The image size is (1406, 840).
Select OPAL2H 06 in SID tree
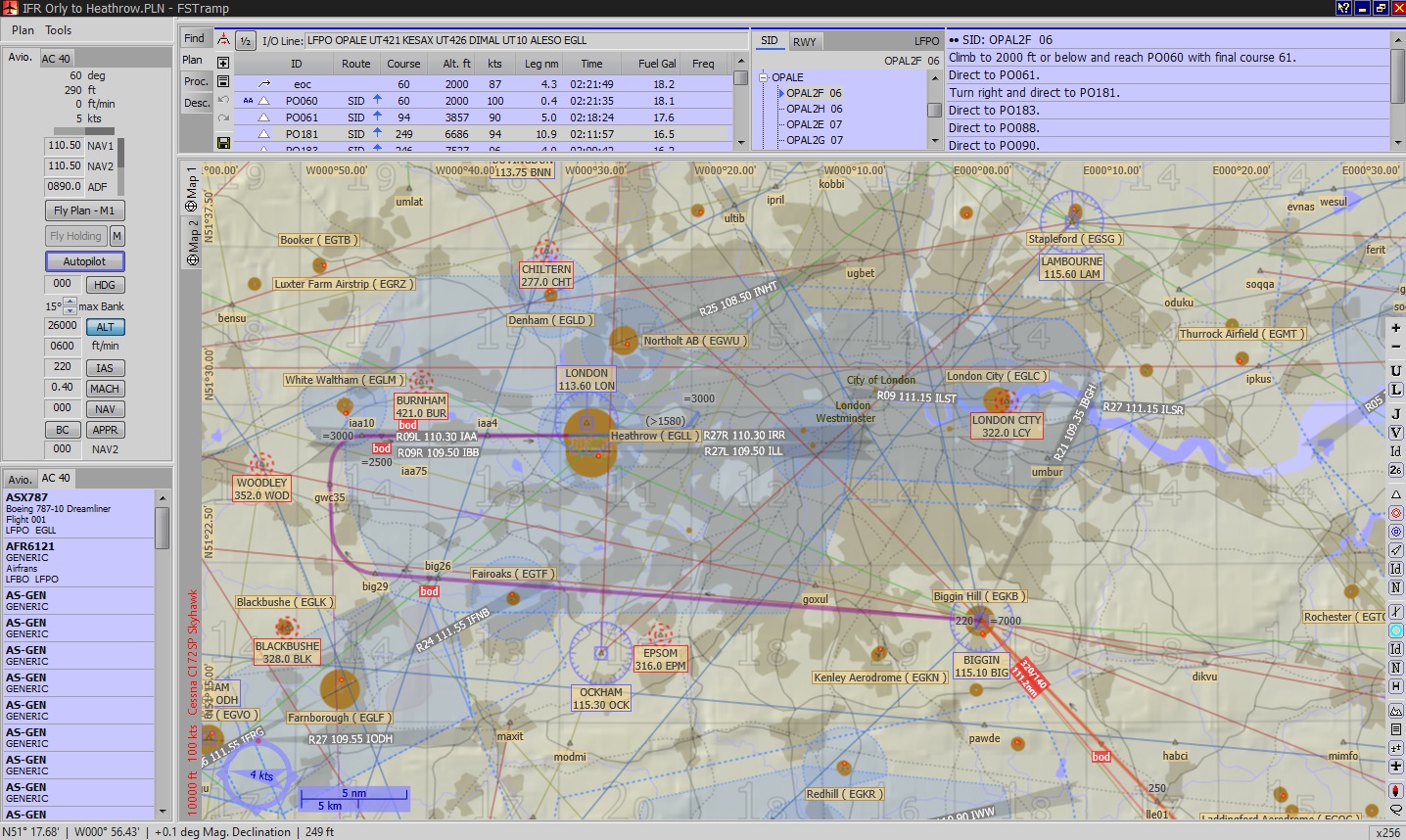pyautogui.click(x=814, y=109)
